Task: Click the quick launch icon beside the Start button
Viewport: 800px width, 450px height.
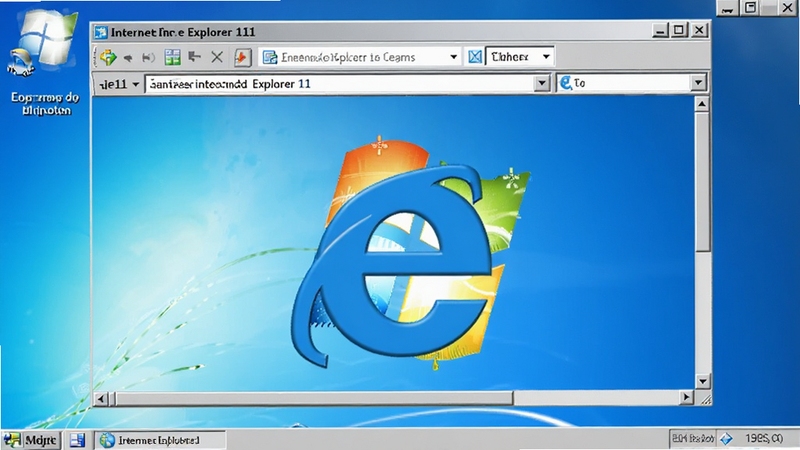Action: click(x=77, y=440)
